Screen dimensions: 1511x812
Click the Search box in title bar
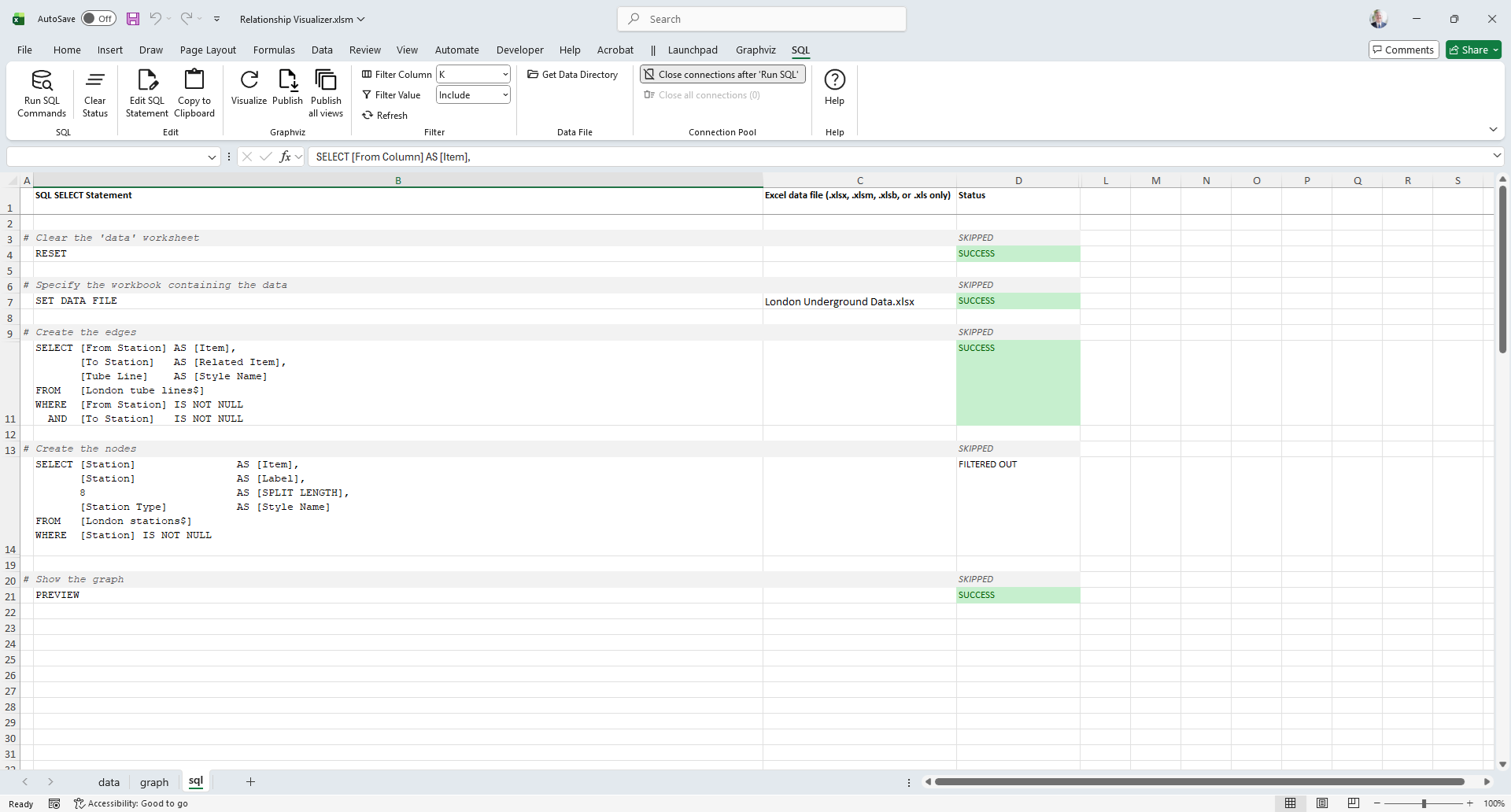coord(762,19)
